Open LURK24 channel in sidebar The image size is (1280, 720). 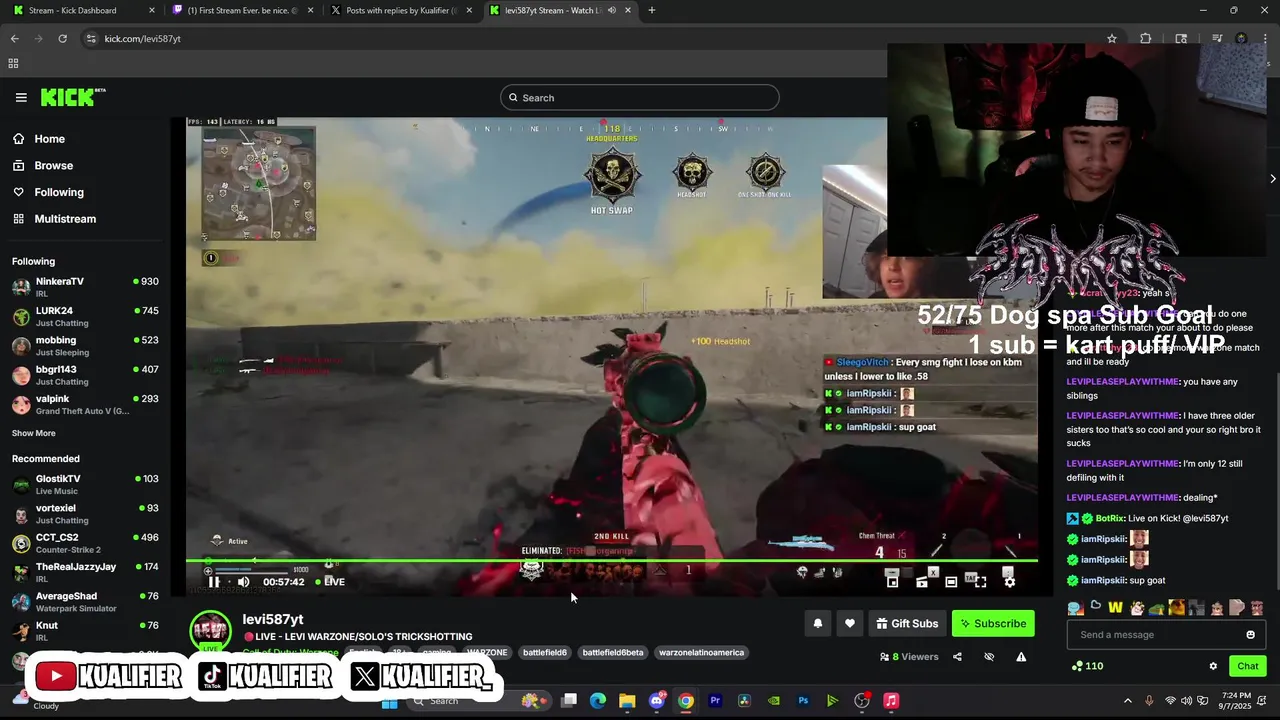pyautogui.click(x=85, y=316)
